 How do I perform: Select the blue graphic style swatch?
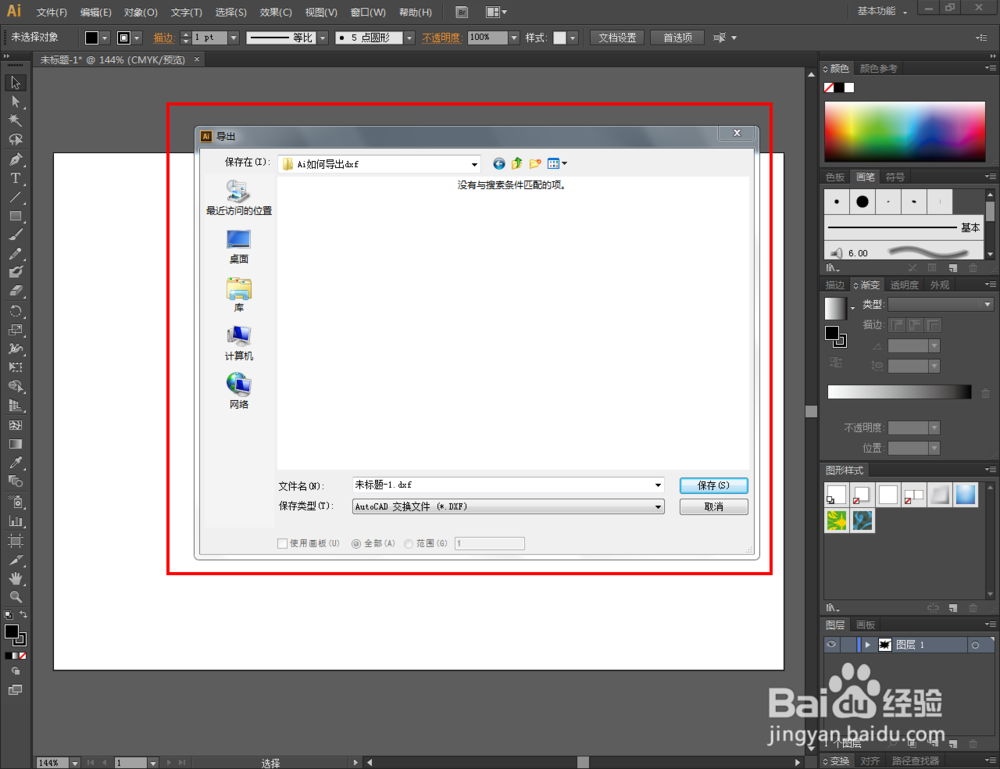pos(966,495)
